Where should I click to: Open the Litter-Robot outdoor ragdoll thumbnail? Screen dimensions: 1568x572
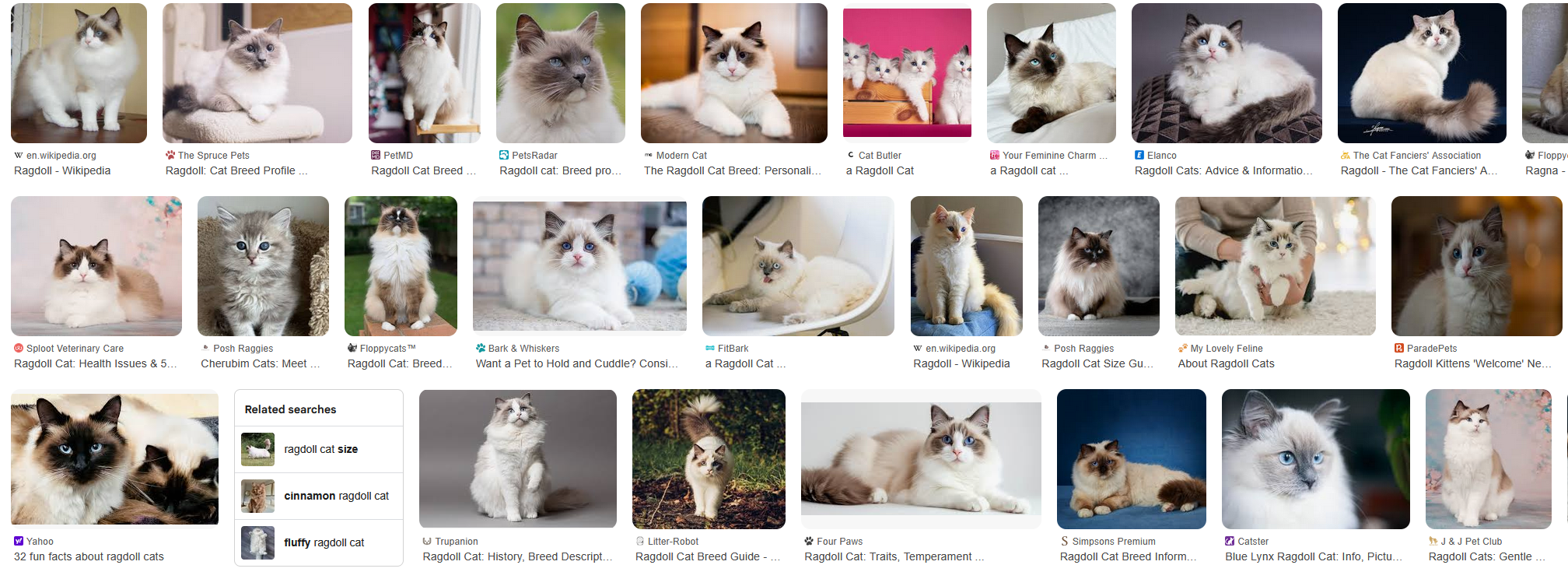[x=709, y=459]
